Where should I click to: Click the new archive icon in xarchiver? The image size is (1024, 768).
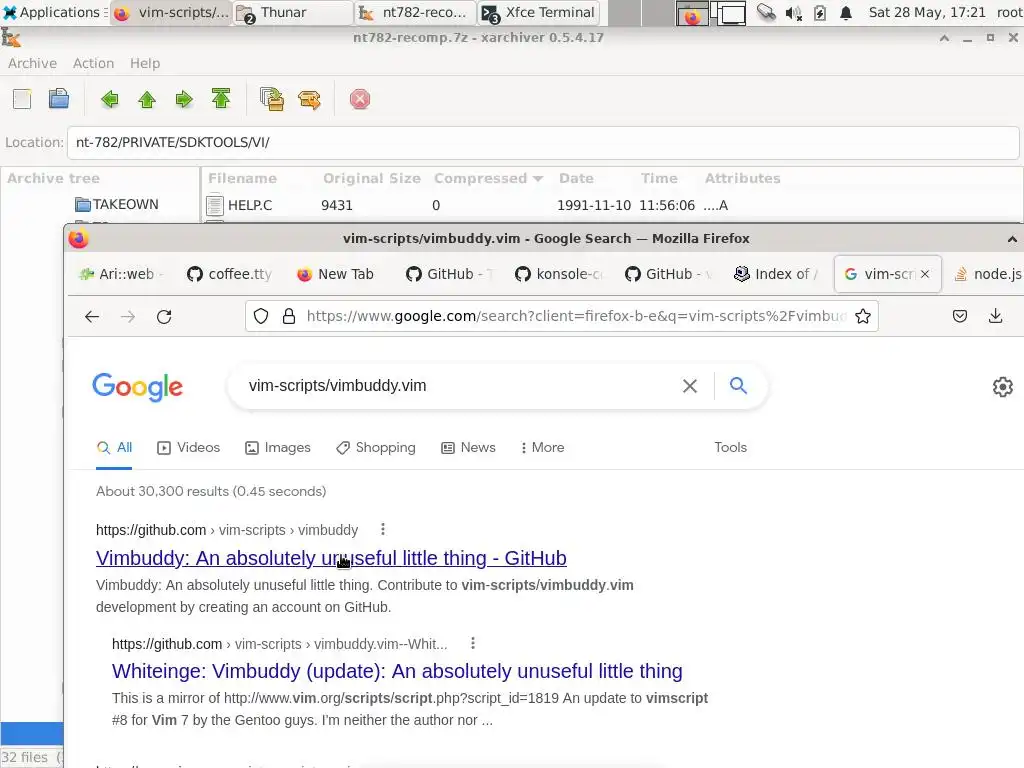click(x=22, y=99)
